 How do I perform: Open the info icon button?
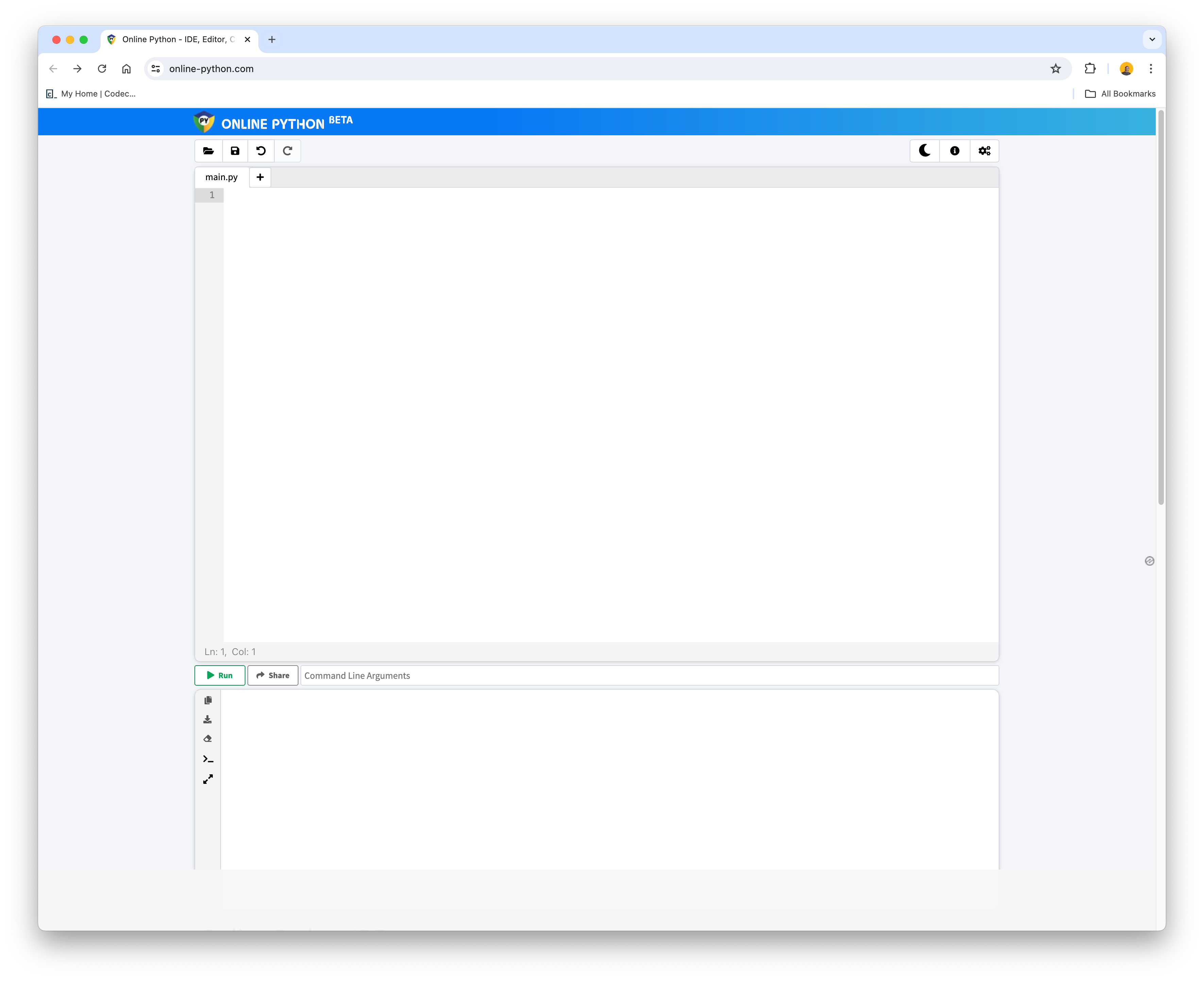955,151
